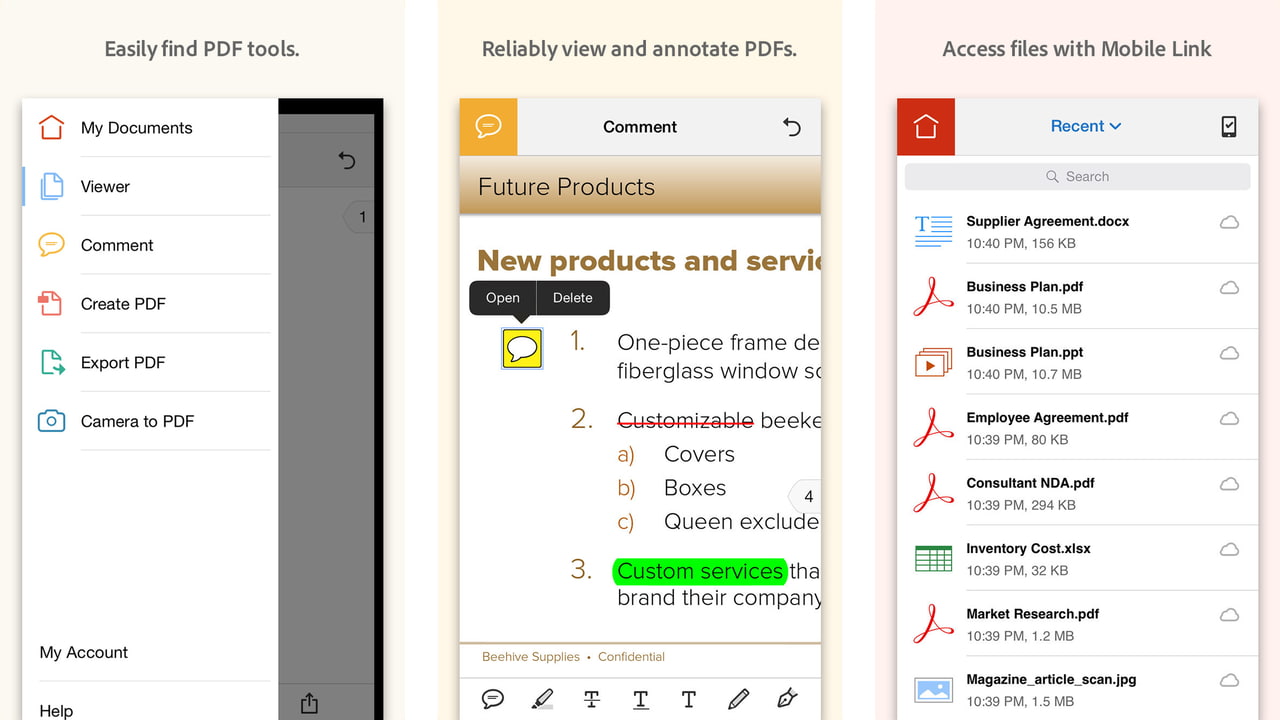The height and width of the screenshot is (720, 1280).
Task: Select the yellow sticky note annotation
Action: click(x=522, y=348)
